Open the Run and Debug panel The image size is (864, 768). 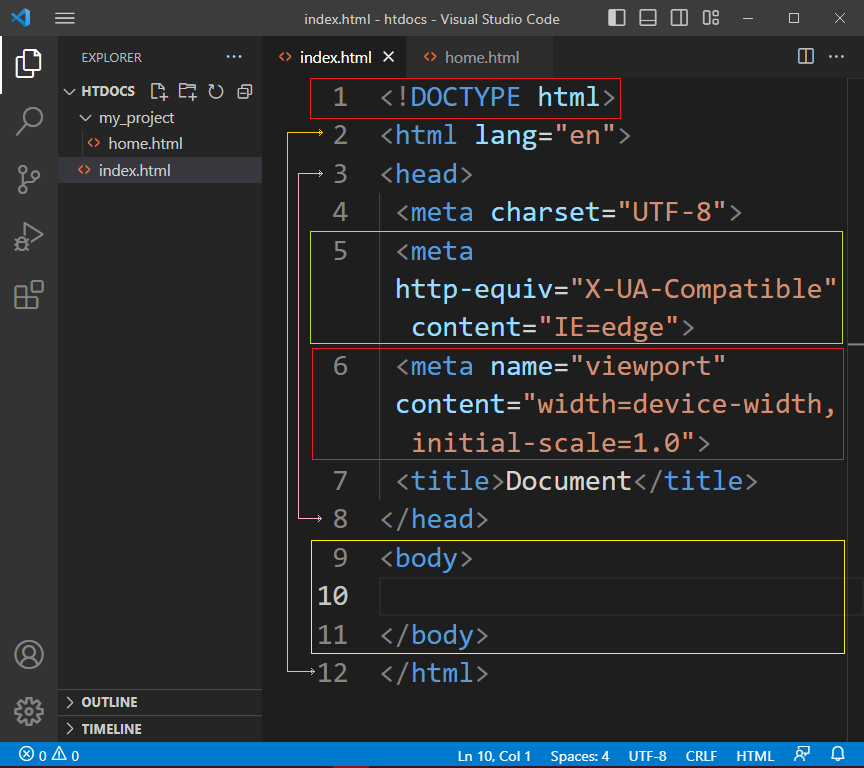[29, 238]
